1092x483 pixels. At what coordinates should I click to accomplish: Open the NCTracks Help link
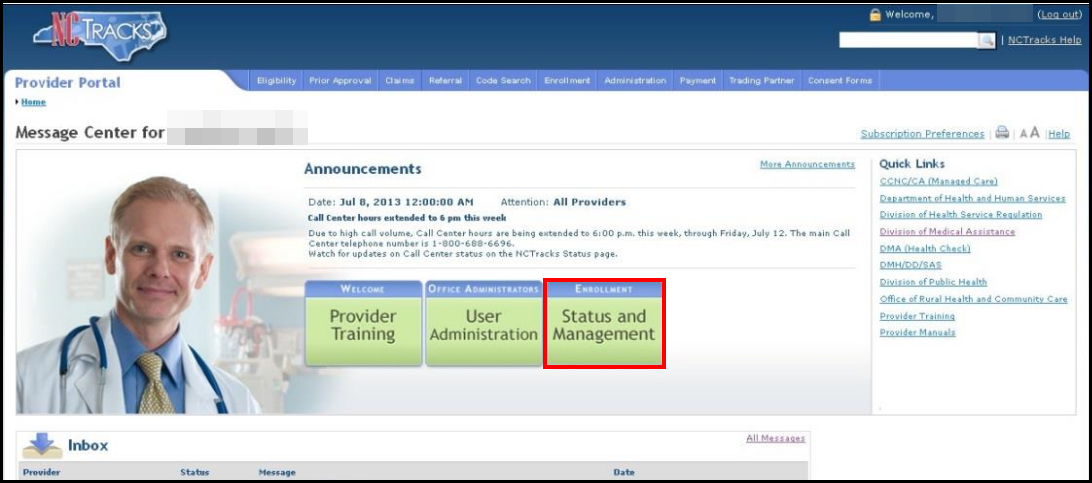[1044, 40]
